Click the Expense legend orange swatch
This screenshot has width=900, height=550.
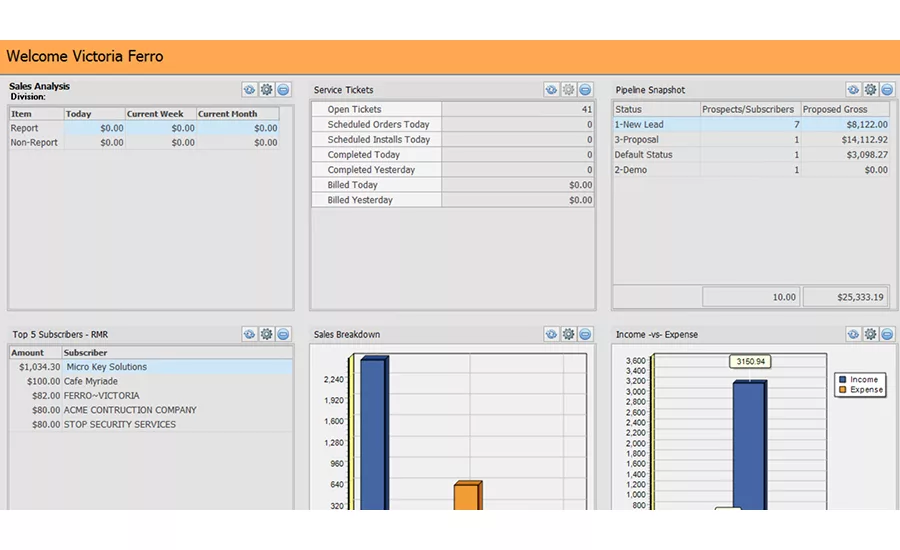point(843,390)
